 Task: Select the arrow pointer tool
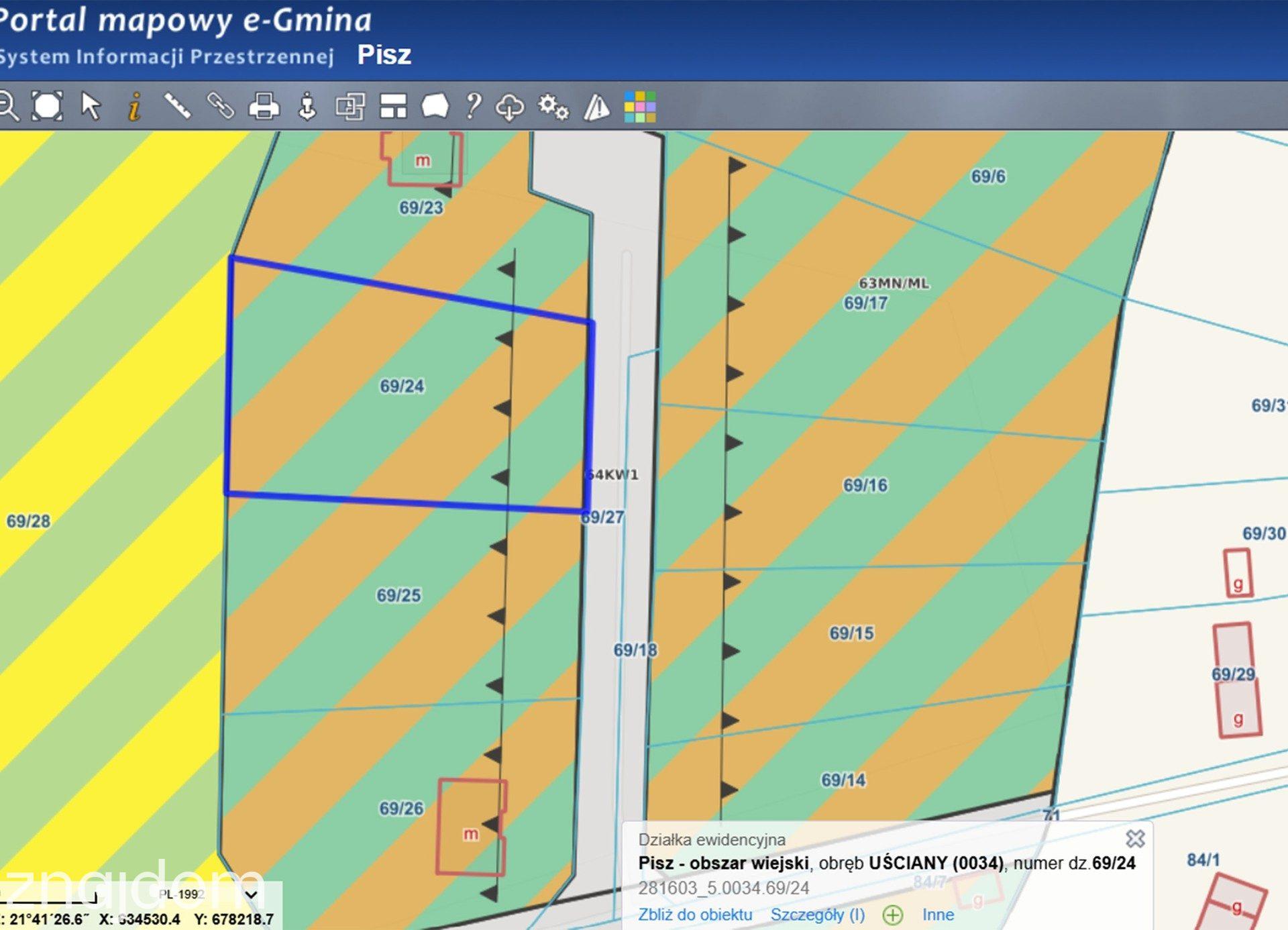pos(91,106)
